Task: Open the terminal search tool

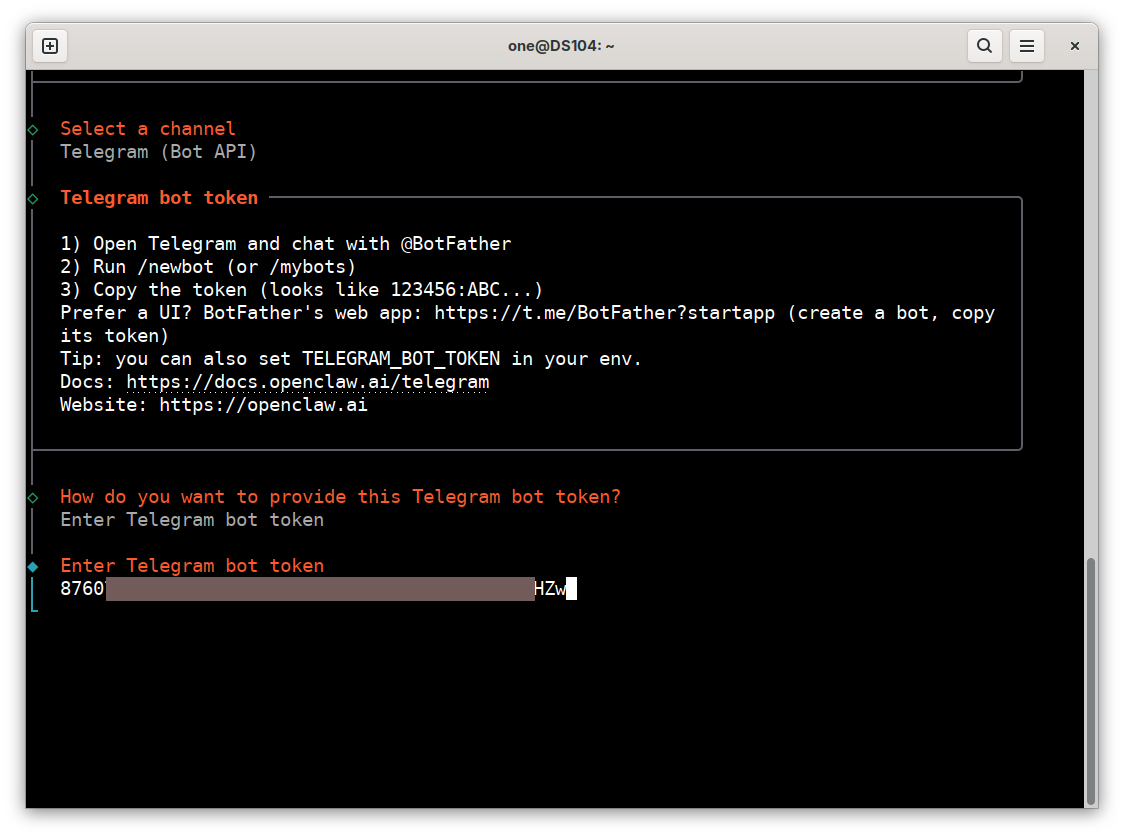Action: [984, 46]
